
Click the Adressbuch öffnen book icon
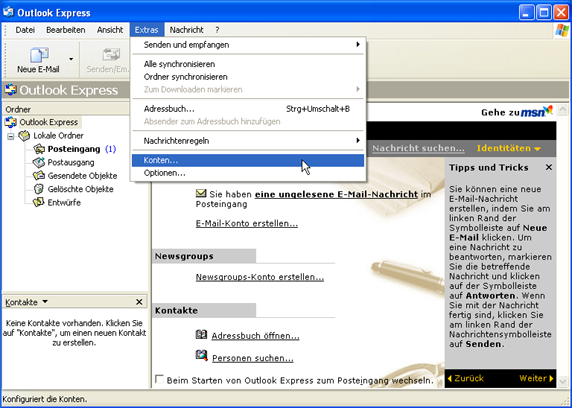click(201, 334)
